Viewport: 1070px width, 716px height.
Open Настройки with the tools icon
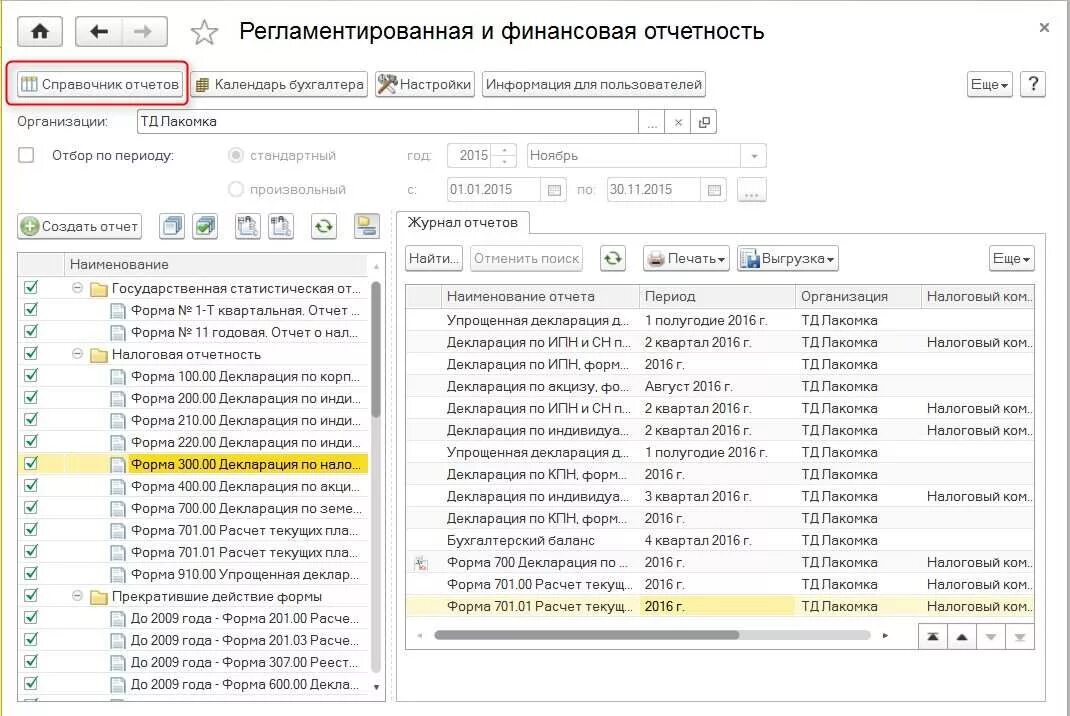coord(424,85)
